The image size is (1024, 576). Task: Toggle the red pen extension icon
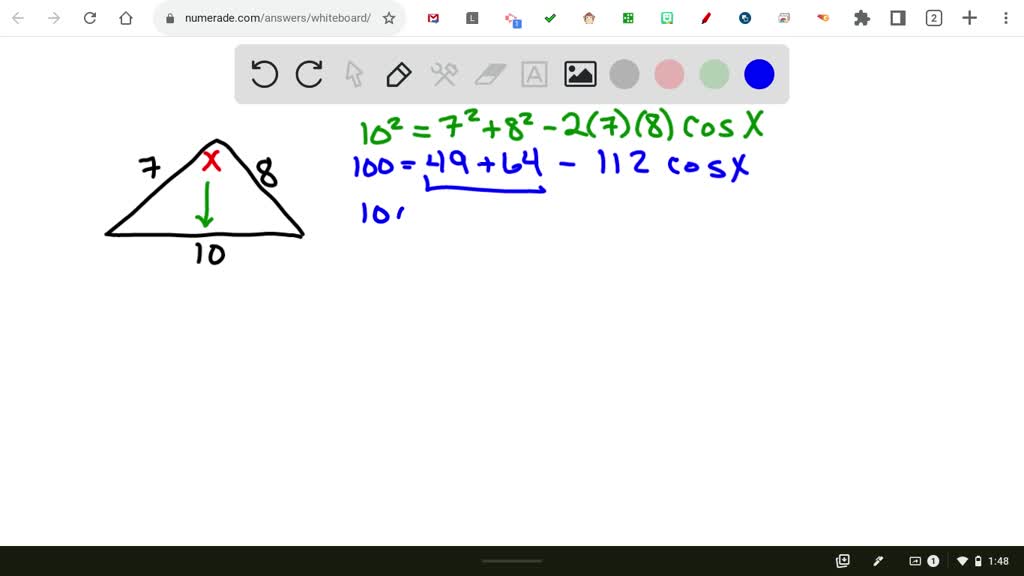[705, 17]
